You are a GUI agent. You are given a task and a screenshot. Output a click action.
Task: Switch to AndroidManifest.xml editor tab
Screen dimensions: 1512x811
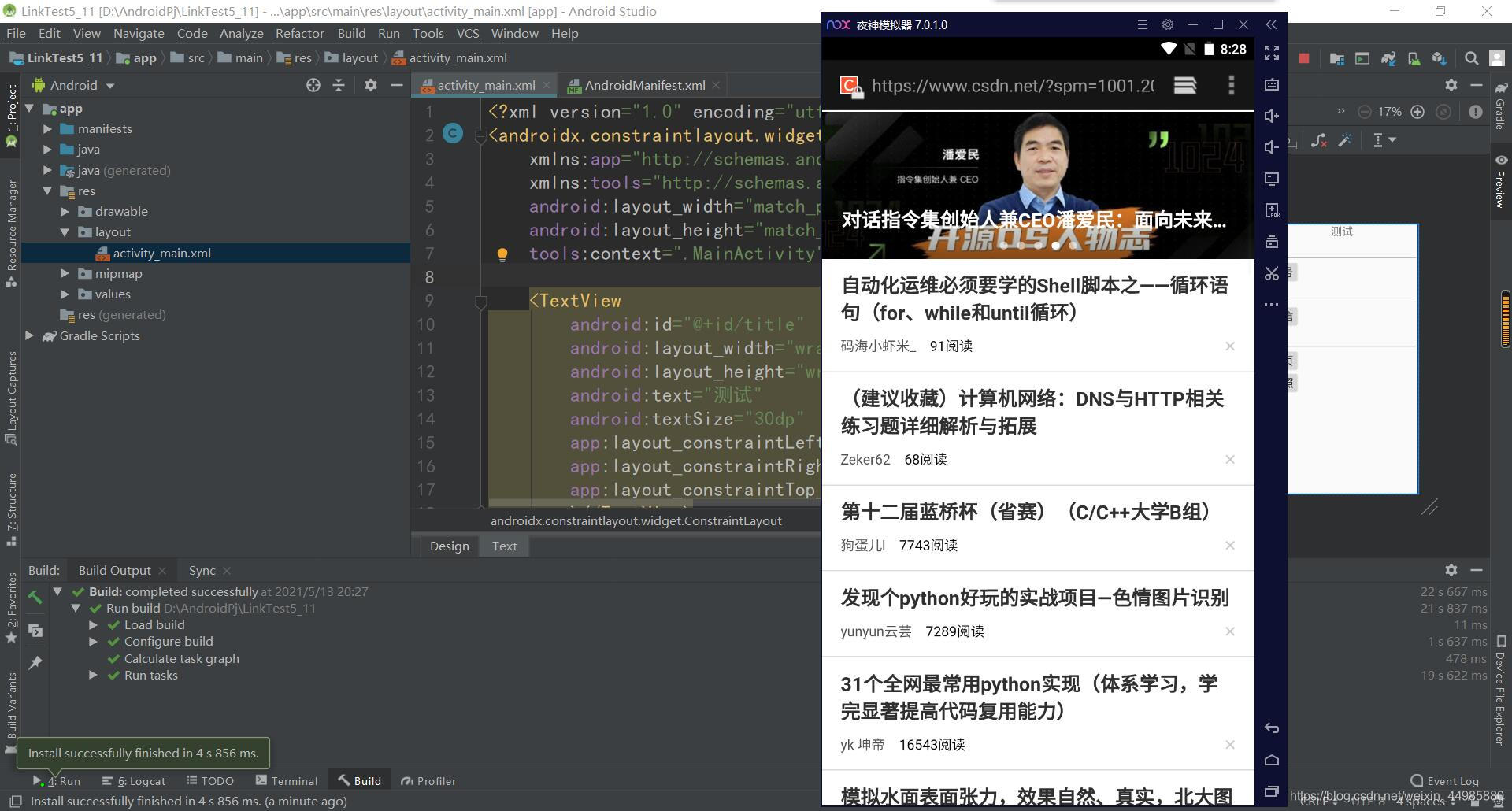click(644, 85)
